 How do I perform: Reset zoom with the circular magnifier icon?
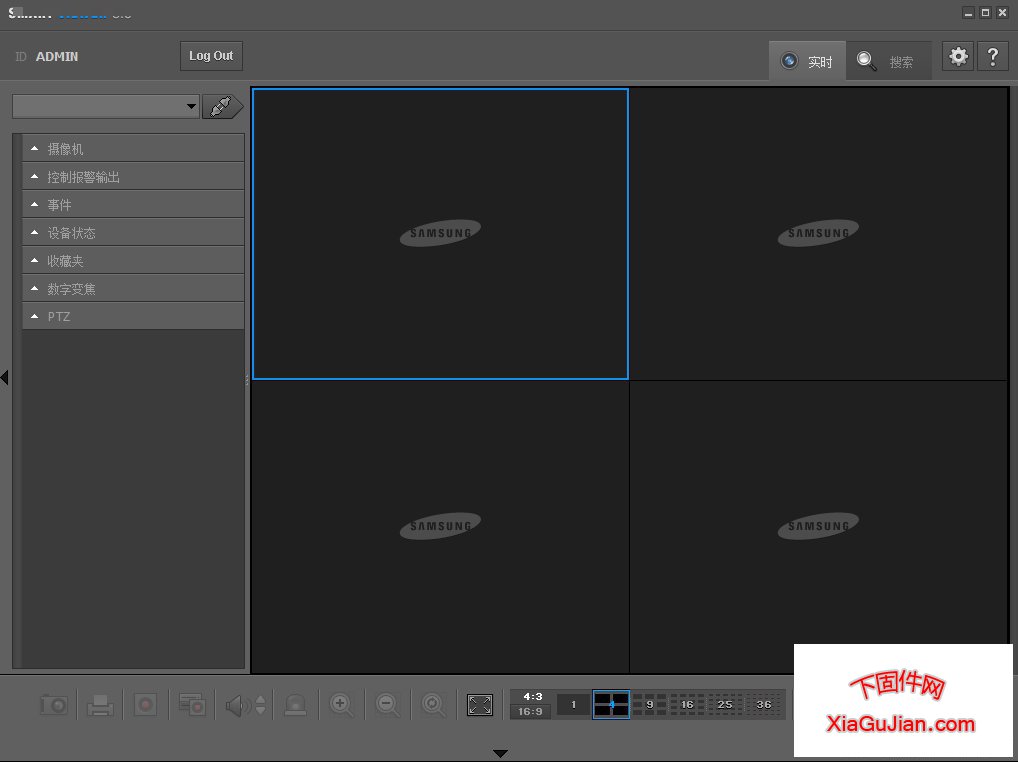tap(433, 705)
